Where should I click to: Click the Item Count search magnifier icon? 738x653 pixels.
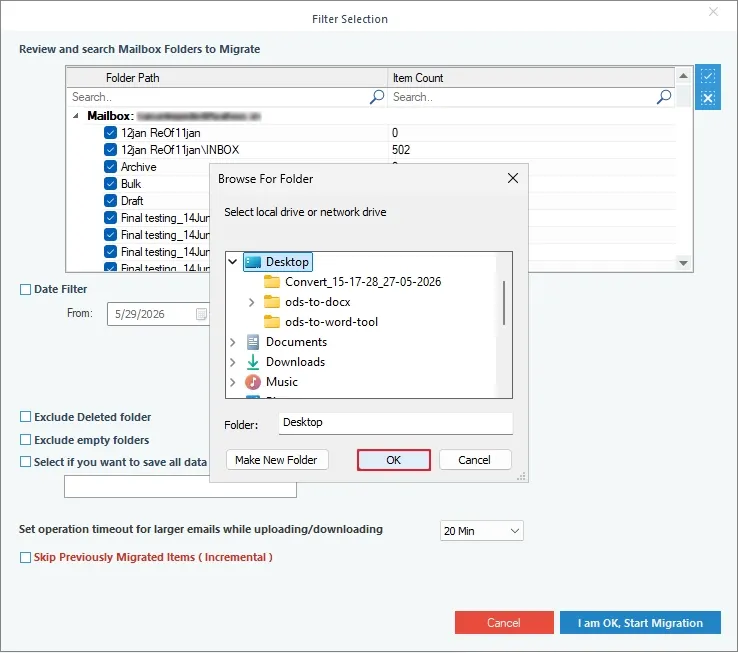664,97
